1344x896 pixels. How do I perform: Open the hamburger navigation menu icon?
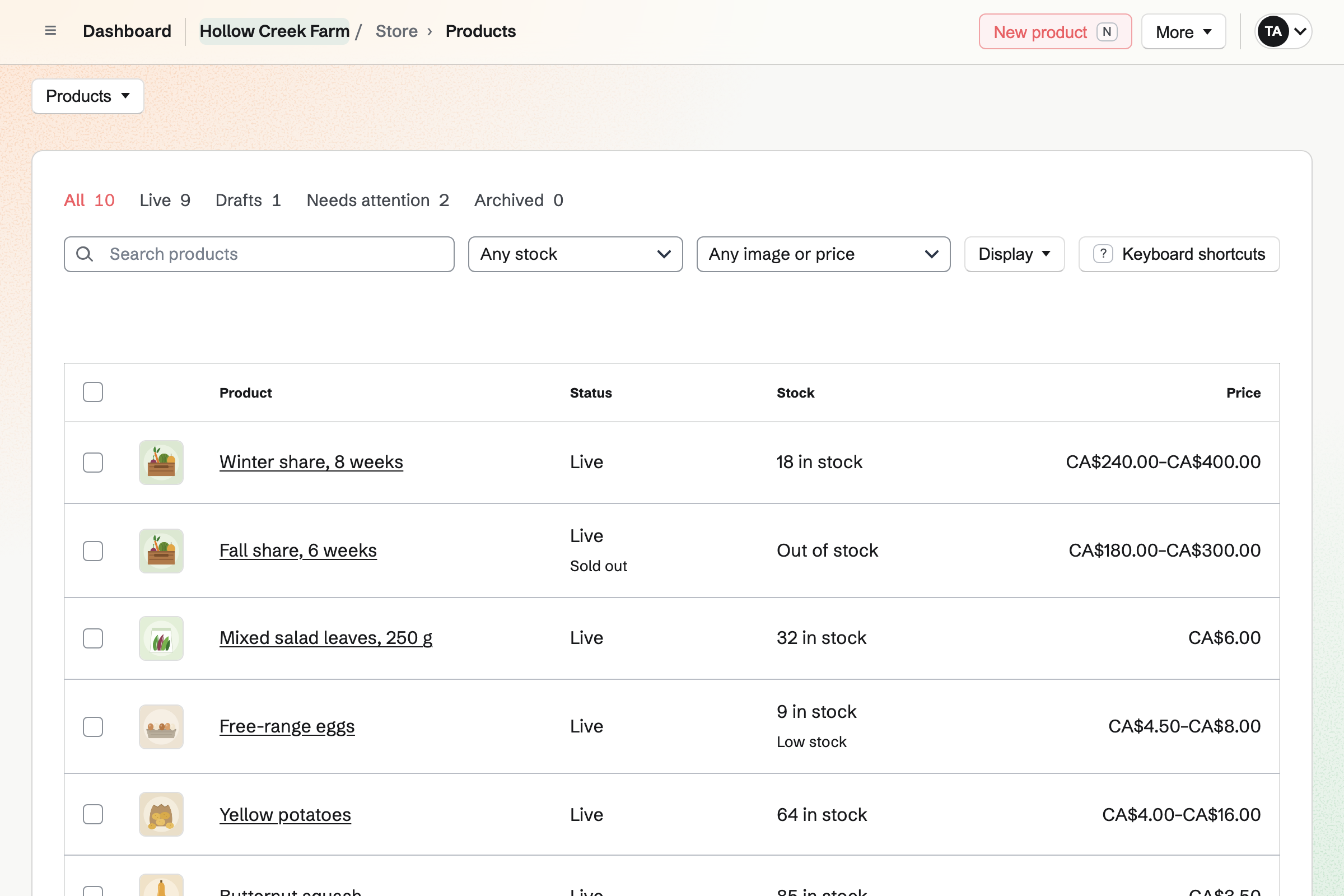point(50,31)
